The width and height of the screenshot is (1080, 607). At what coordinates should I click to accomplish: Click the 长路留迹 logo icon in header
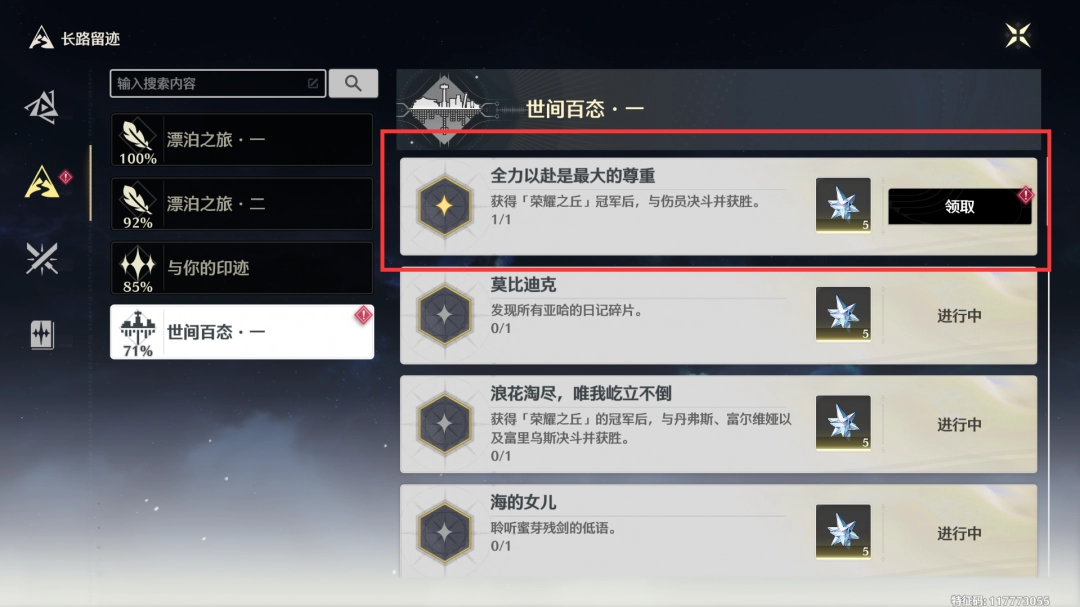pyautogui.click(x=41, y=38)
